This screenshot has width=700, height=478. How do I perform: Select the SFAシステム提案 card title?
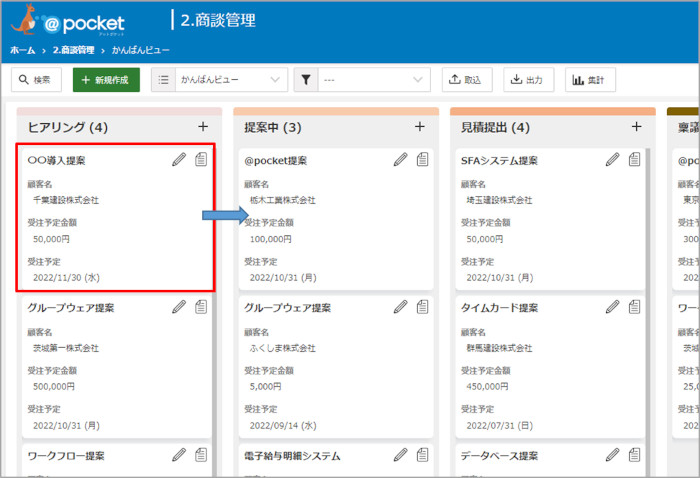[499, 161]
